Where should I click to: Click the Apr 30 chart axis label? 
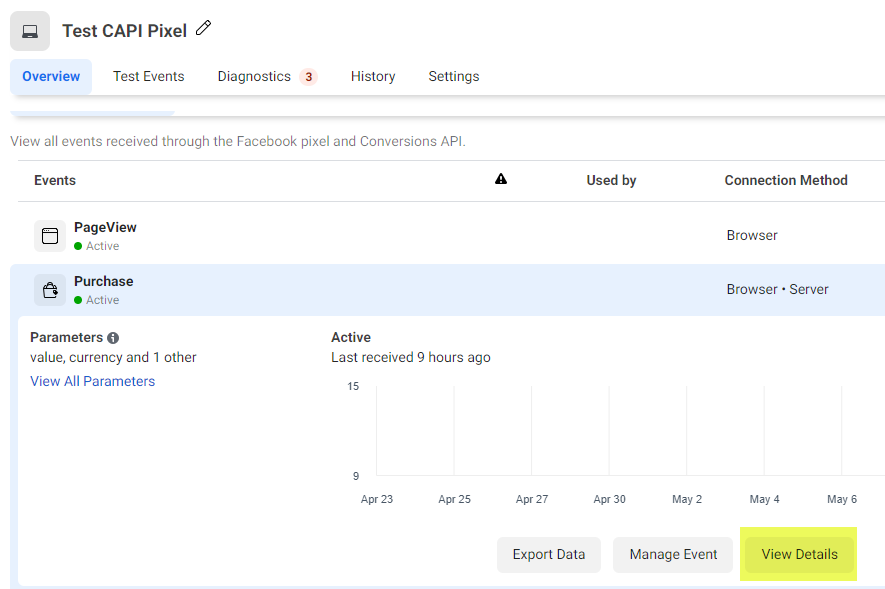click(610, 499)
